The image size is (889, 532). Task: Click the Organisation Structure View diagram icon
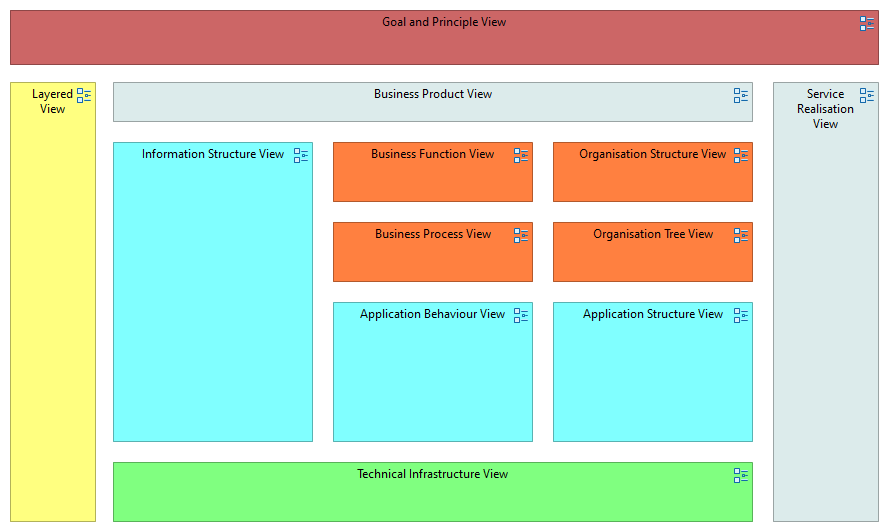coord(741,156)
